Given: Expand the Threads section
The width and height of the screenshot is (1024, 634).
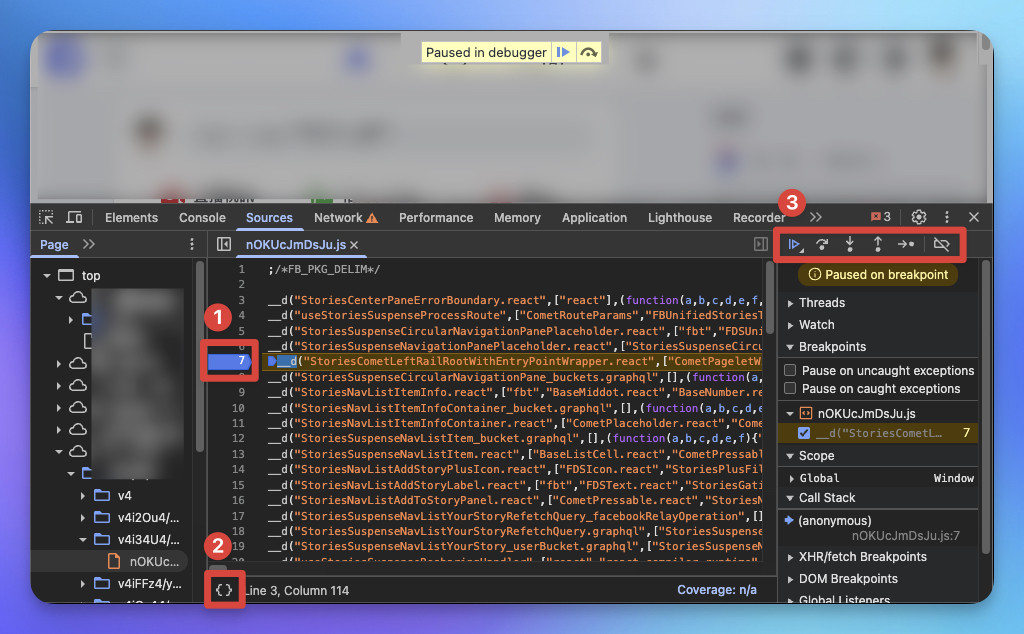Looking at the screenshot, I should click(x=822, y=303).
